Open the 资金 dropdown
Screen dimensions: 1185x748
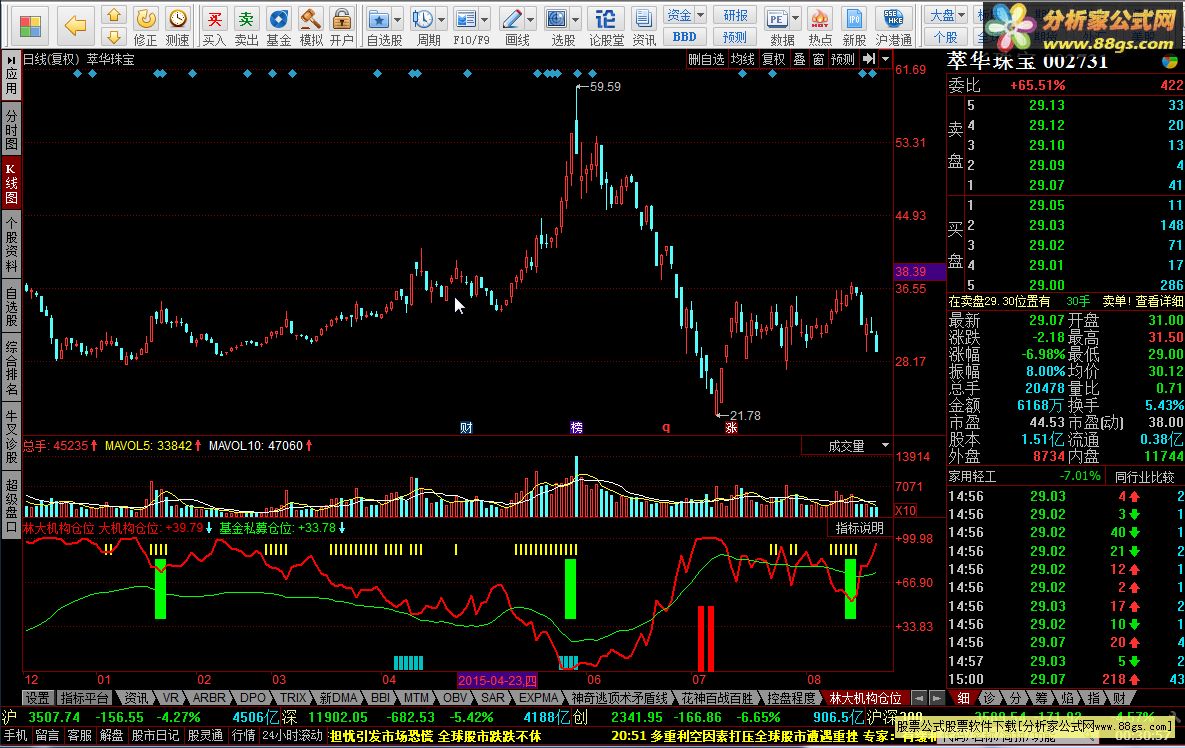click(685, 15)
